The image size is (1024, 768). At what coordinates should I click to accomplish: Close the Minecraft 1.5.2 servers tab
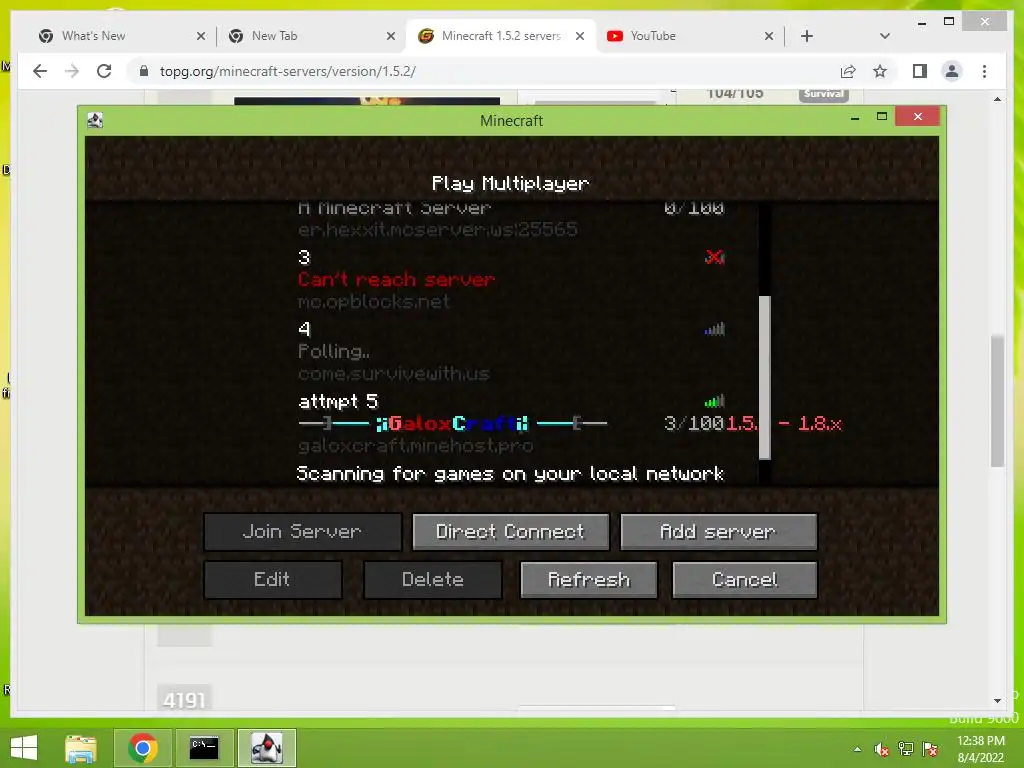[580, 37]
